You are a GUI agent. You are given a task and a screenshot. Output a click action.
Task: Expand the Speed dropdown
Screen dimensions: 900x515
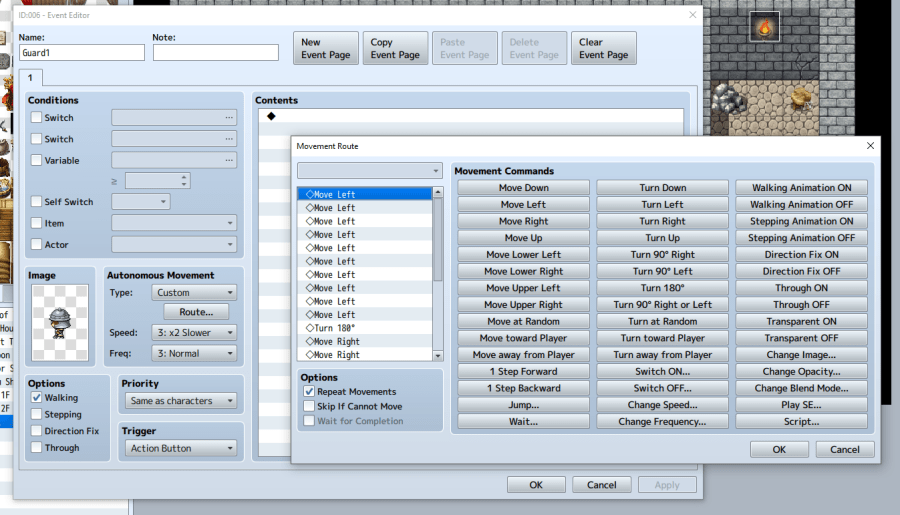(195, 333)
